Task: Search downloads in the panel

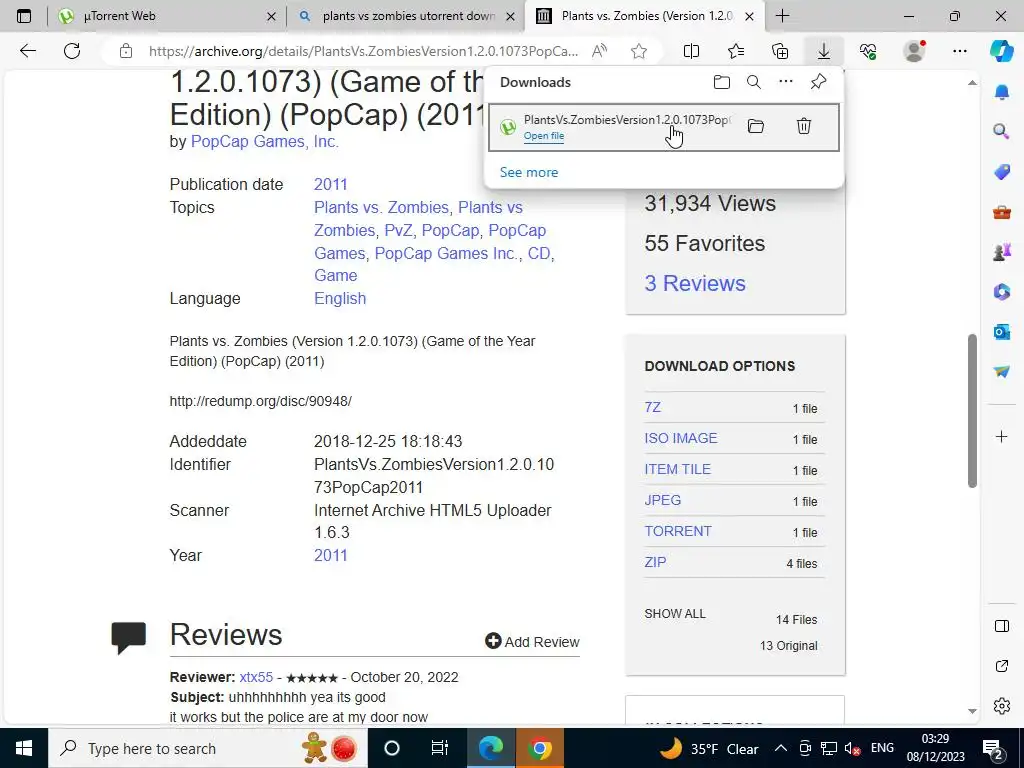Action: (754, 82)
